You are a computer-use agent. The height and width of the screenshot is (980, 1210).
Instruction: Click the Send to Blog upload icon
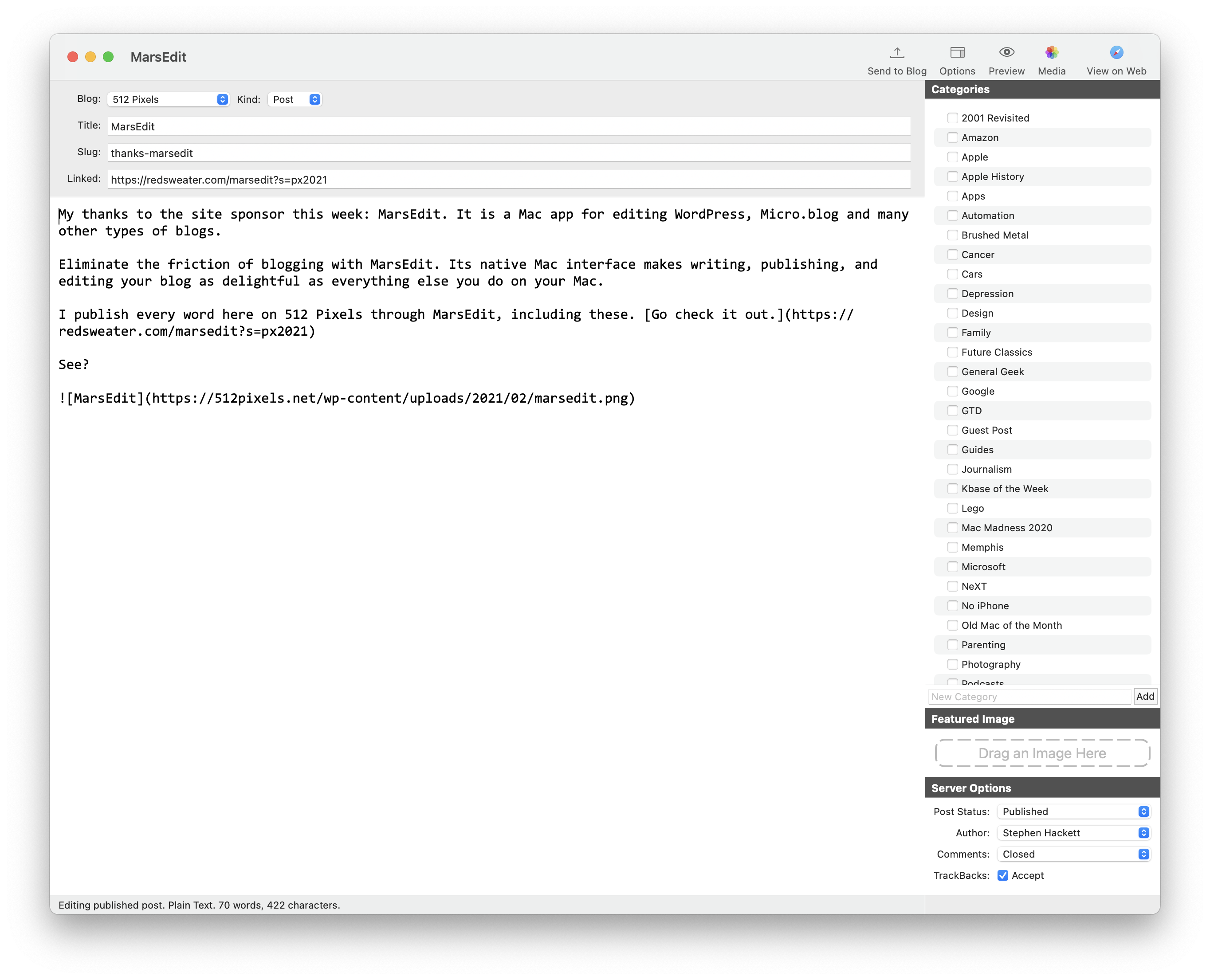pos(896,52)
